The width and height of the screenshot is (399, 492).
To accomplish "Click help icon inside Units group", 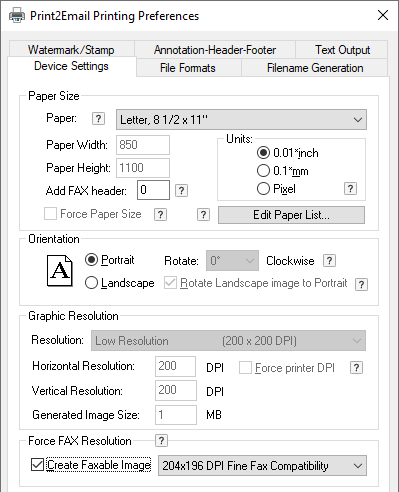I will (x=350, y=189).
